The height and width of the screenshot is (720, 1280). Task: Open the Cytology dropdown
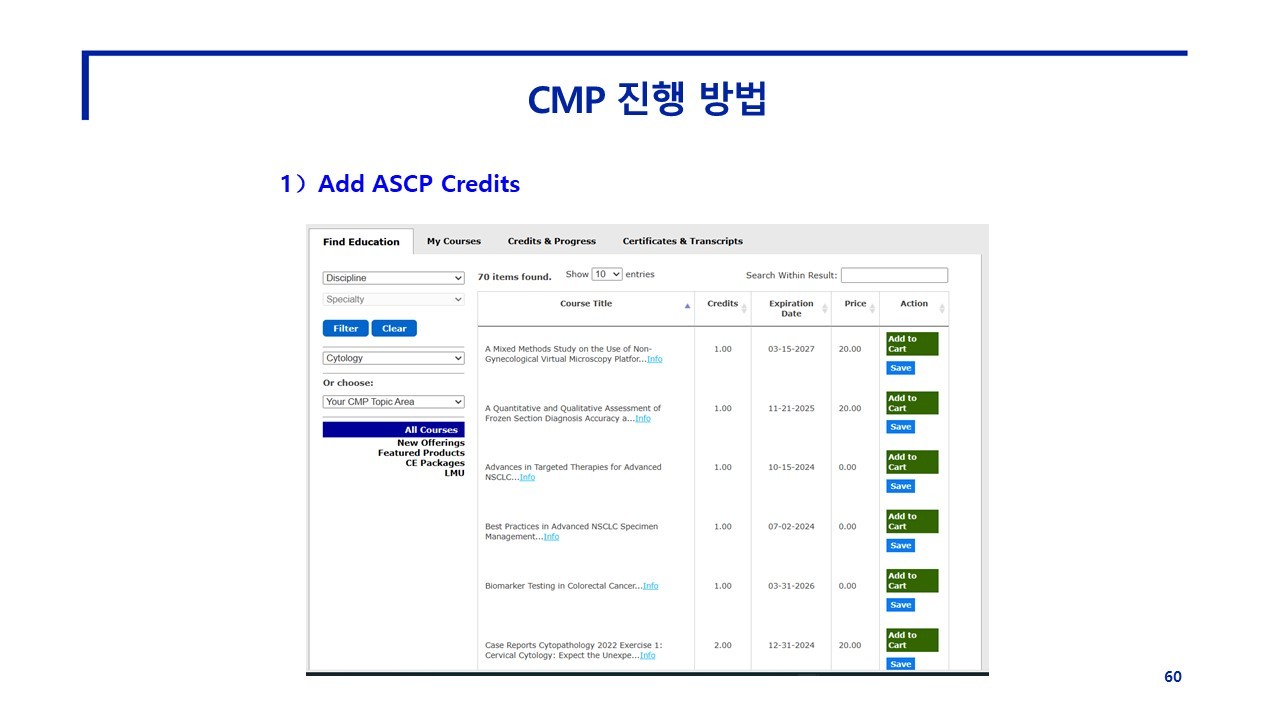click(394, 358)
